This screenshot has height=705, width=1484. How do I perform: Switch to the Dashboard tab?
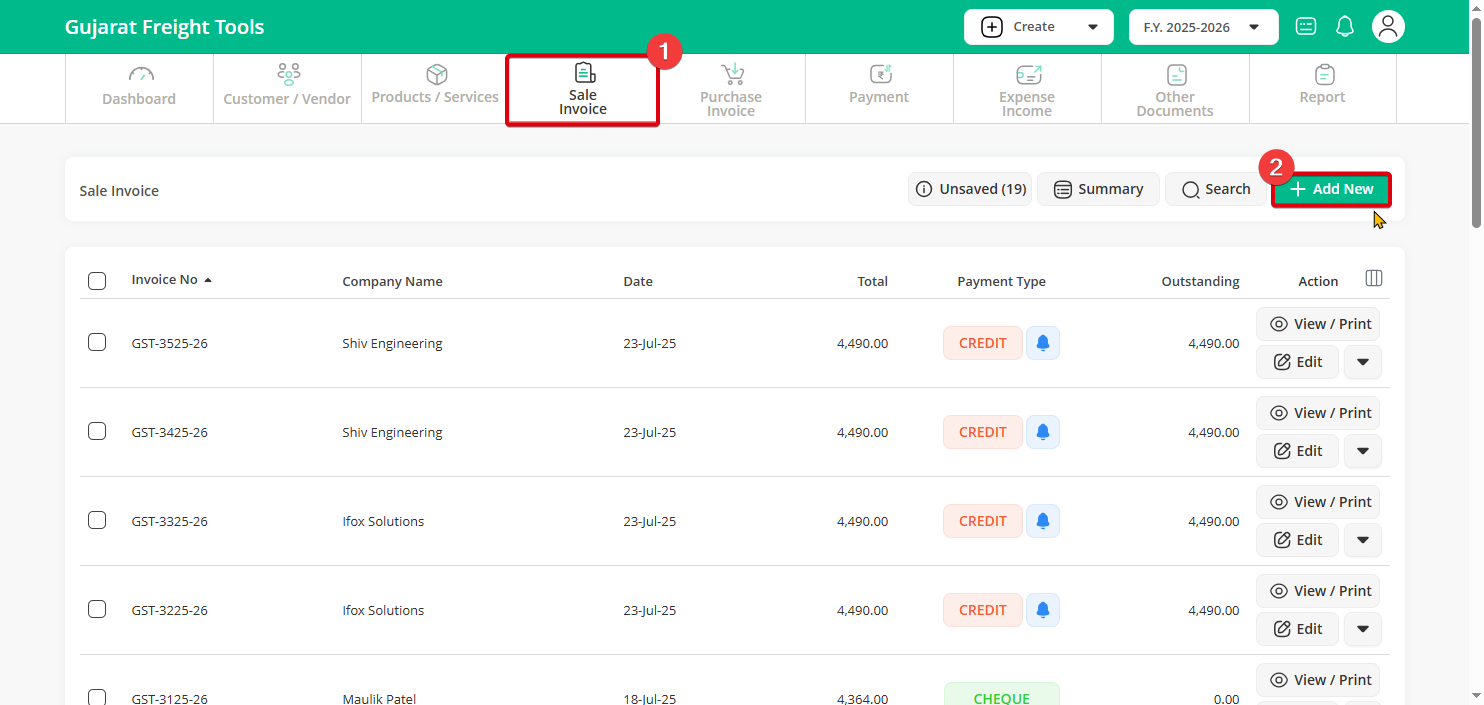click(x=139, y=88)
